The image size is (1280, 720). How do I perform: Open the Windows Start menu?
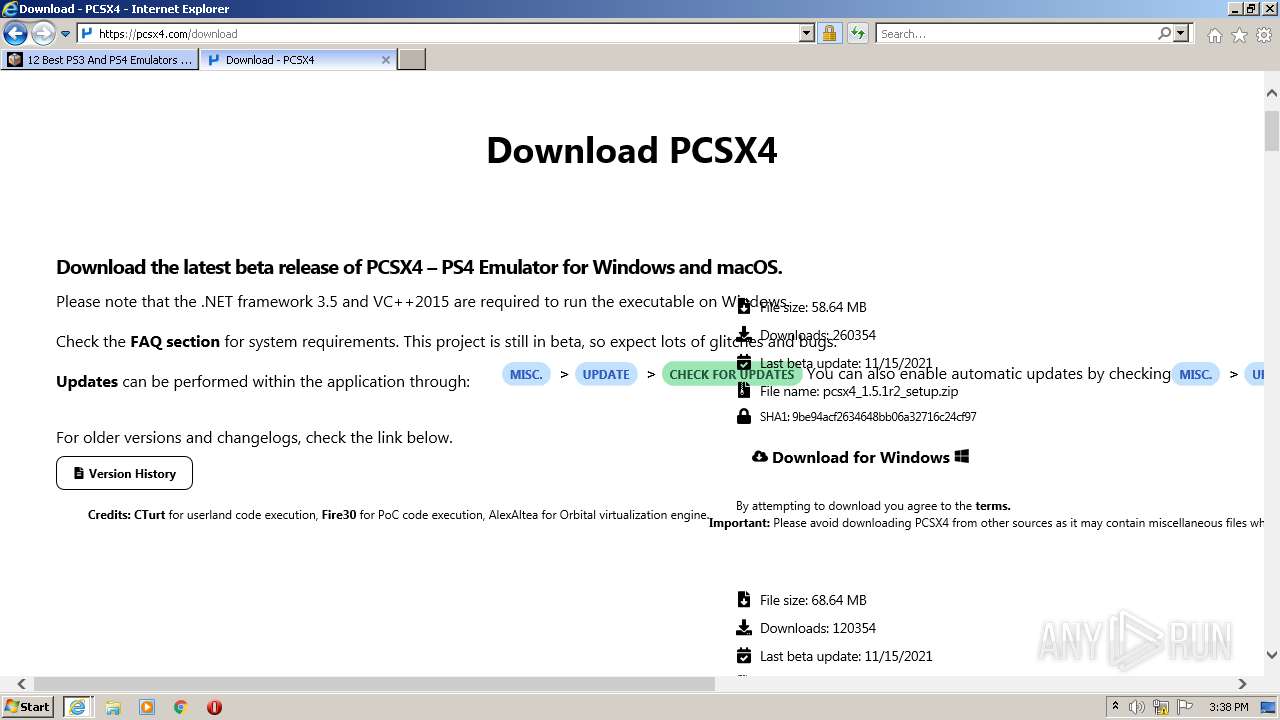(28, 706)
